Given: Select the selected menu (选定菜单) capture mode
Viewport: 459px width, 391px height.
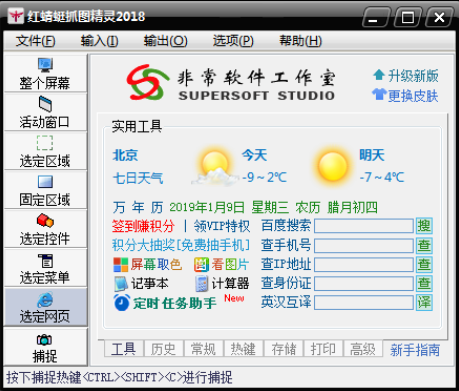Looking at the screenshot, I should 45,268.
